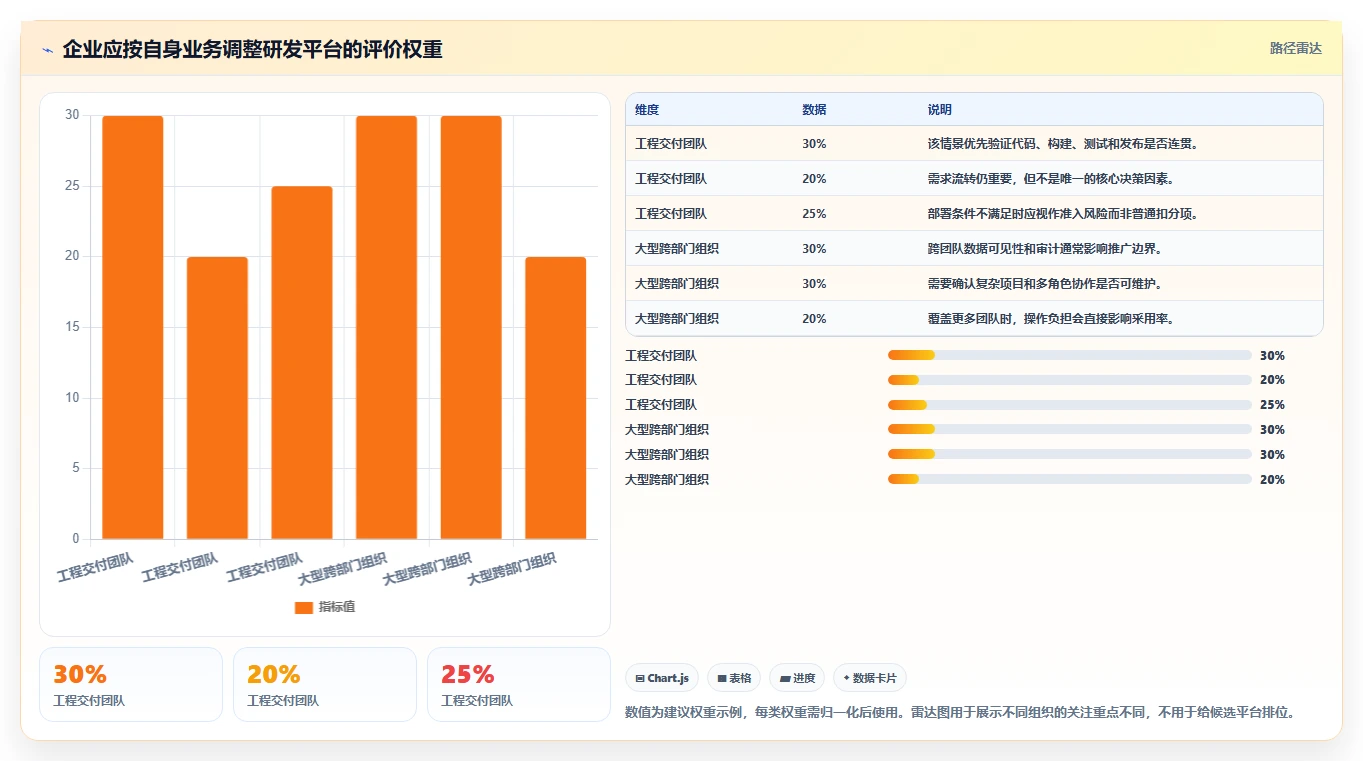Image resolution: width=1363 pixels, height=761 pixels.
Task: Select the Chart.js tag pill
Action: pyautogui.click(x=662, y=678)
